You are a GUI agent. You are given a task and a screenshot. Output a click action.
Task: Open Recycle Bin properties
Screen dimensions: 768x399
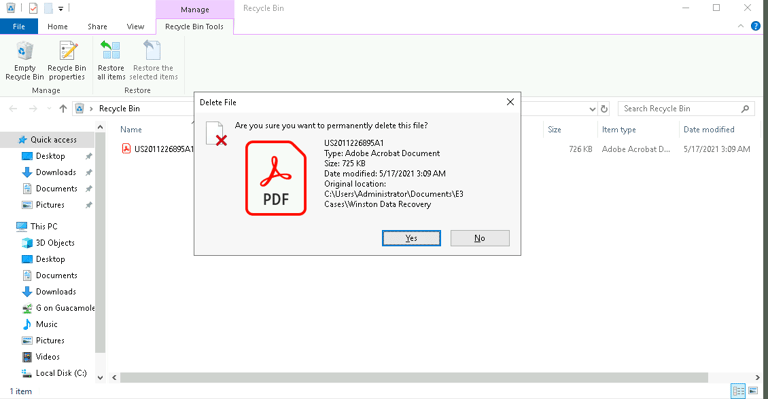pyautogui.click(x=67, y=61)
